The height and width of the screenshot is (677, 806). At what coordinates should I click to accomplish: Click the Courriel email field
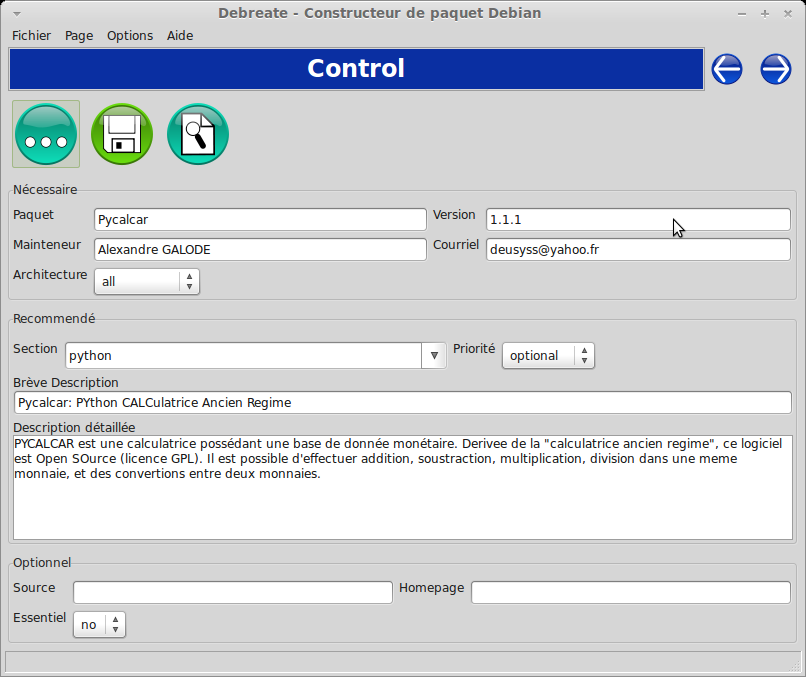pyautogui.click(x=638, y=250)
